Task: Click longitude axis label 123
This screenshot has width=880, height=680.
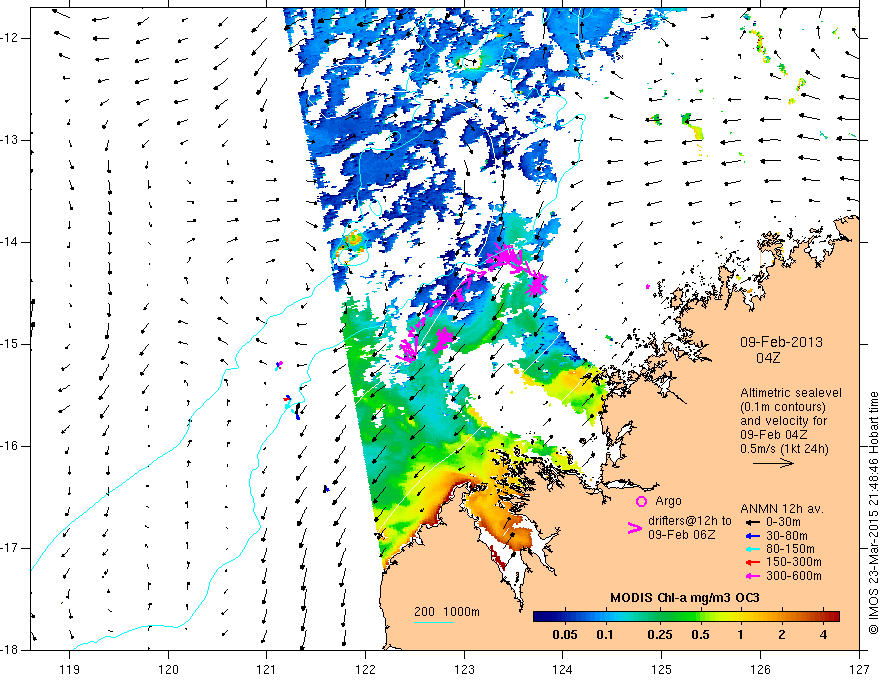Action: [464, 669]
